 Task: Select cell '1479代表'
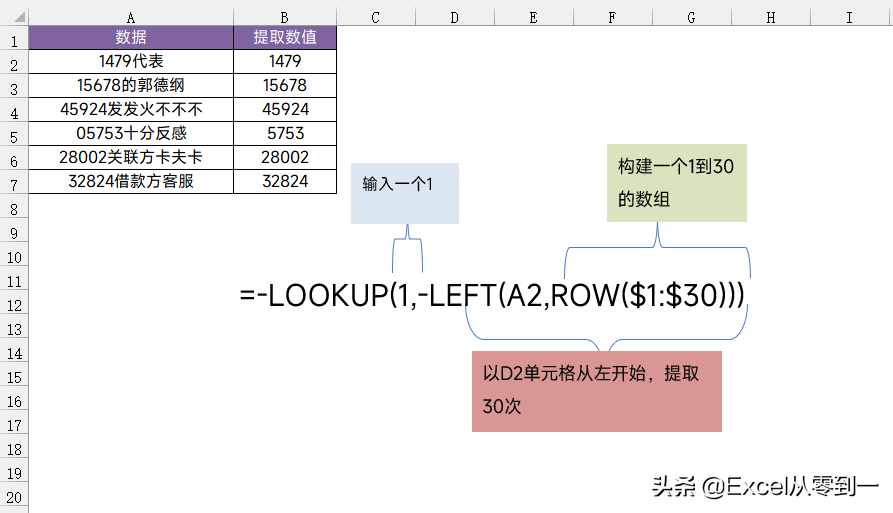click(x=131, y=61)
